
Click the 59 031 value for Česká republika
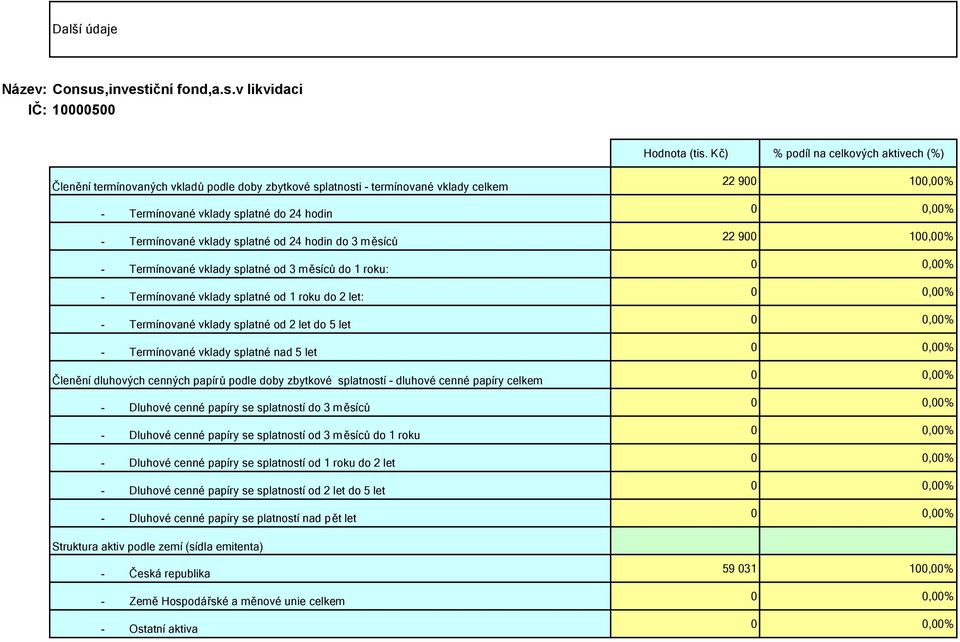point(685,569)
